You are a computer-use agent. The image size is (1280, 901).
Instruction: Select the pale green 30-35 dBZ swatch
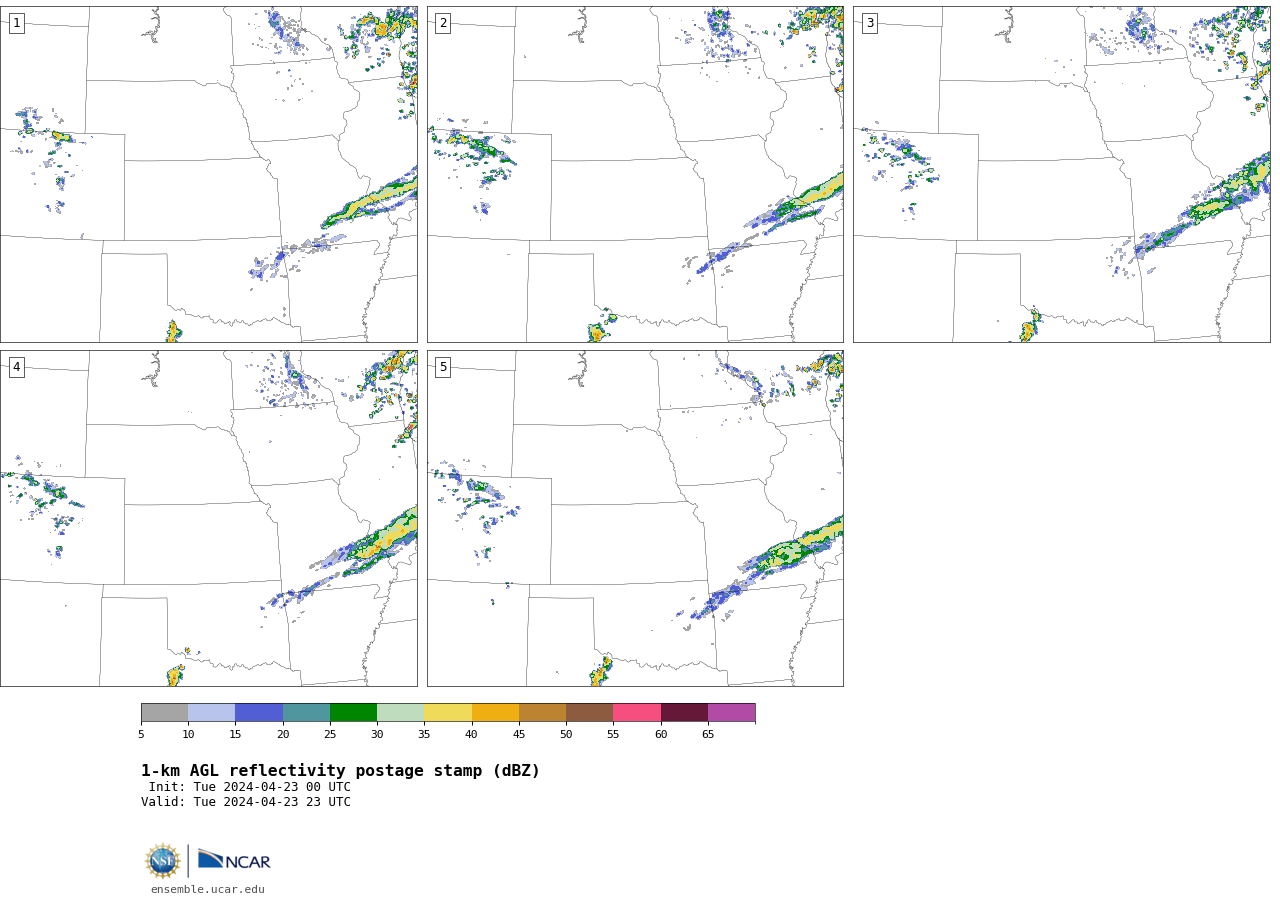400,713
